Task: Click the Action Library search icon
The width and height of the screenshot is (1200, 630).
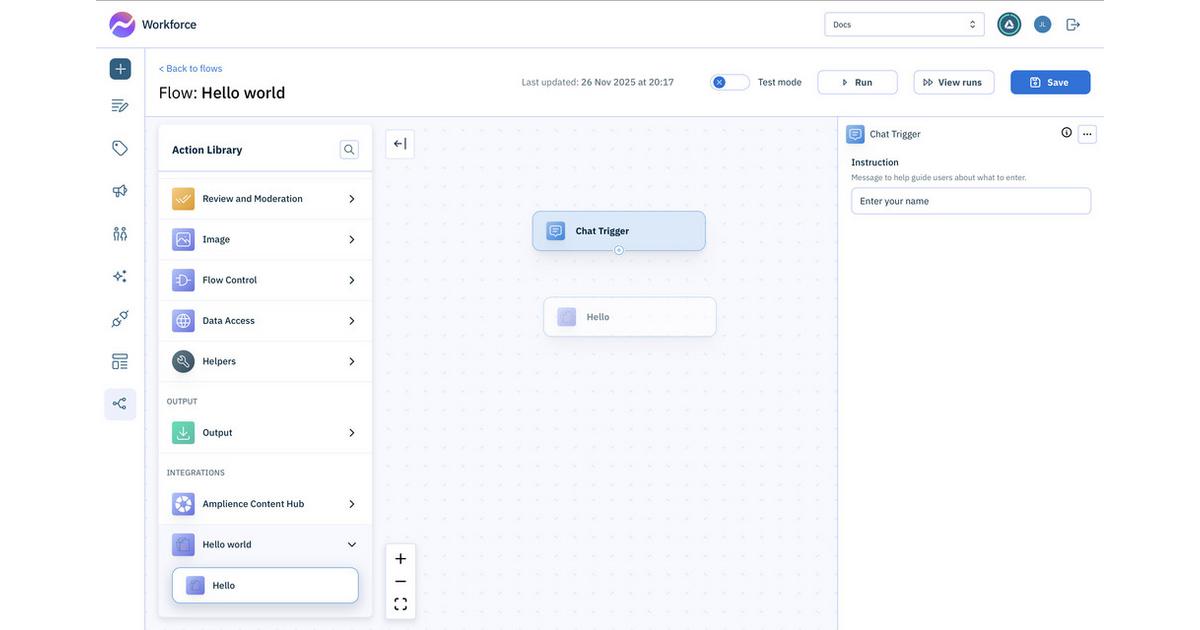Action: tap(349, 149)
